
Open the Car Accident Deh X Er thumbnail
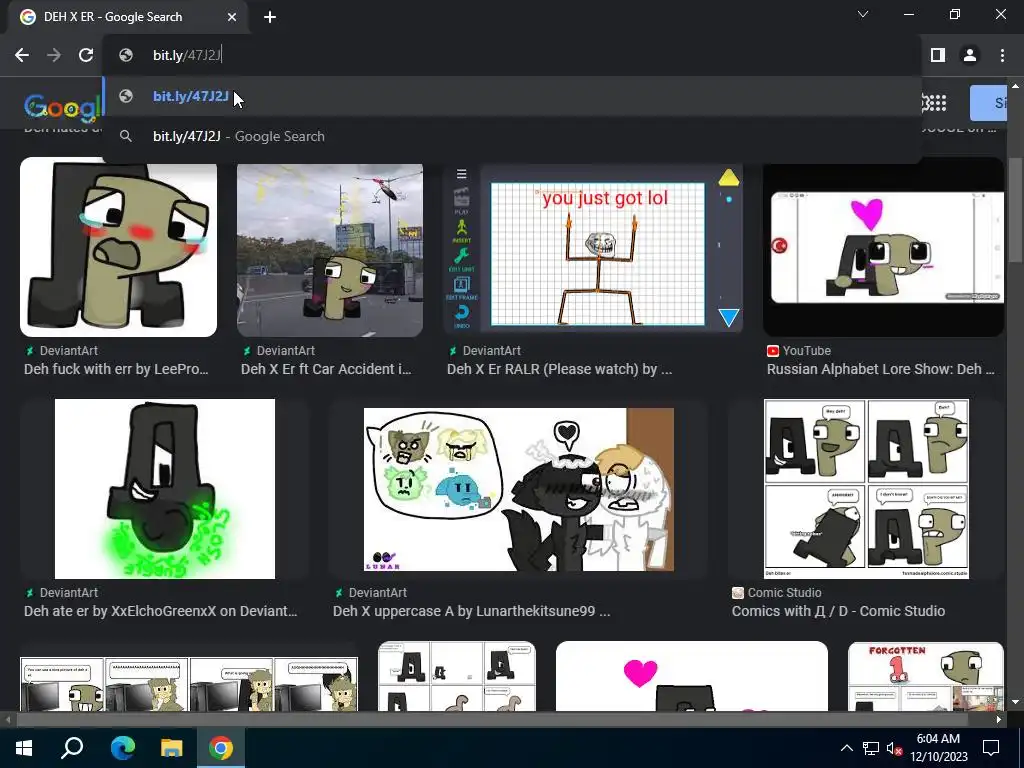point(330,250)
